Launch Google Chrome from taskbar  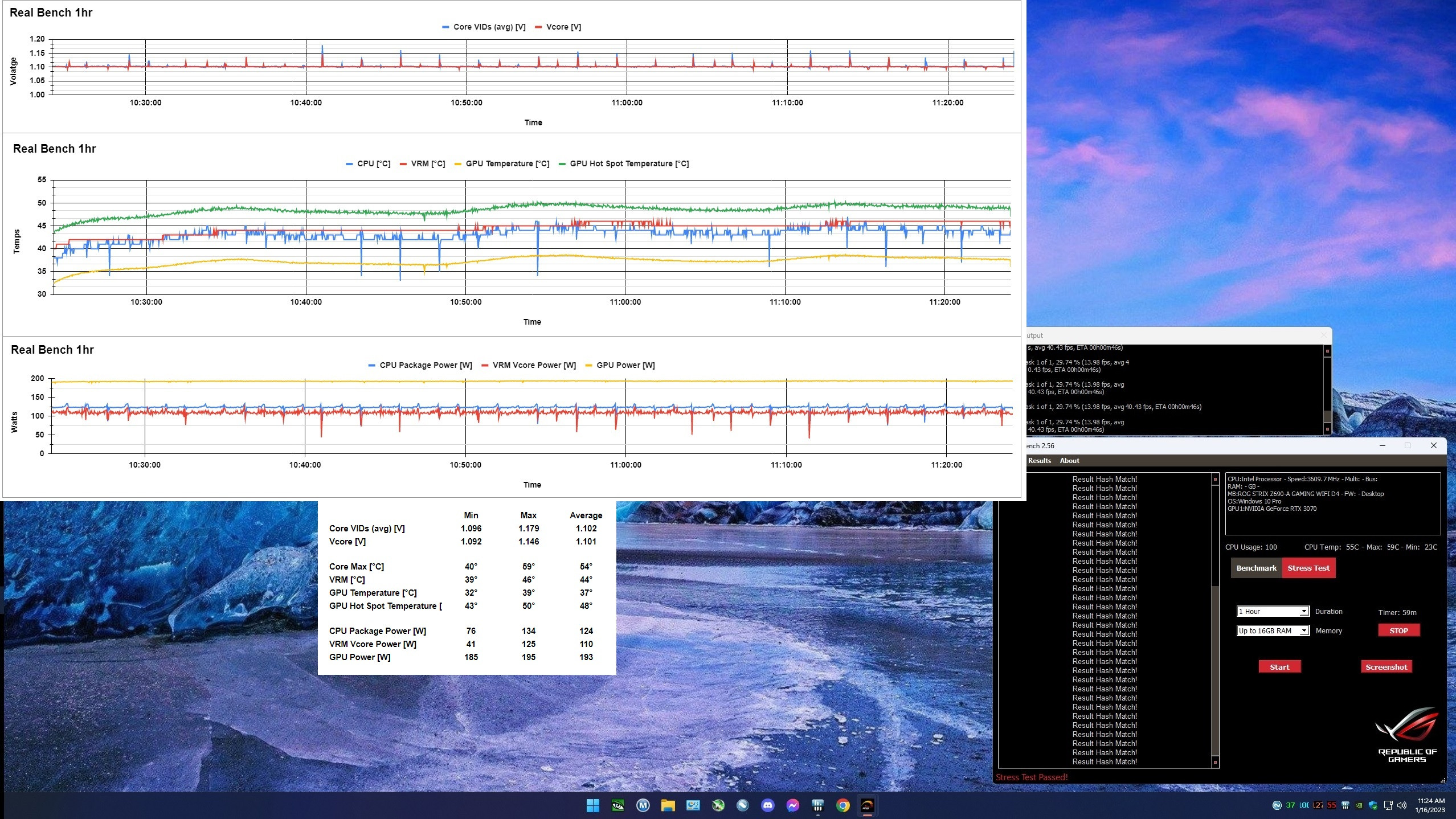click(843, 805)
